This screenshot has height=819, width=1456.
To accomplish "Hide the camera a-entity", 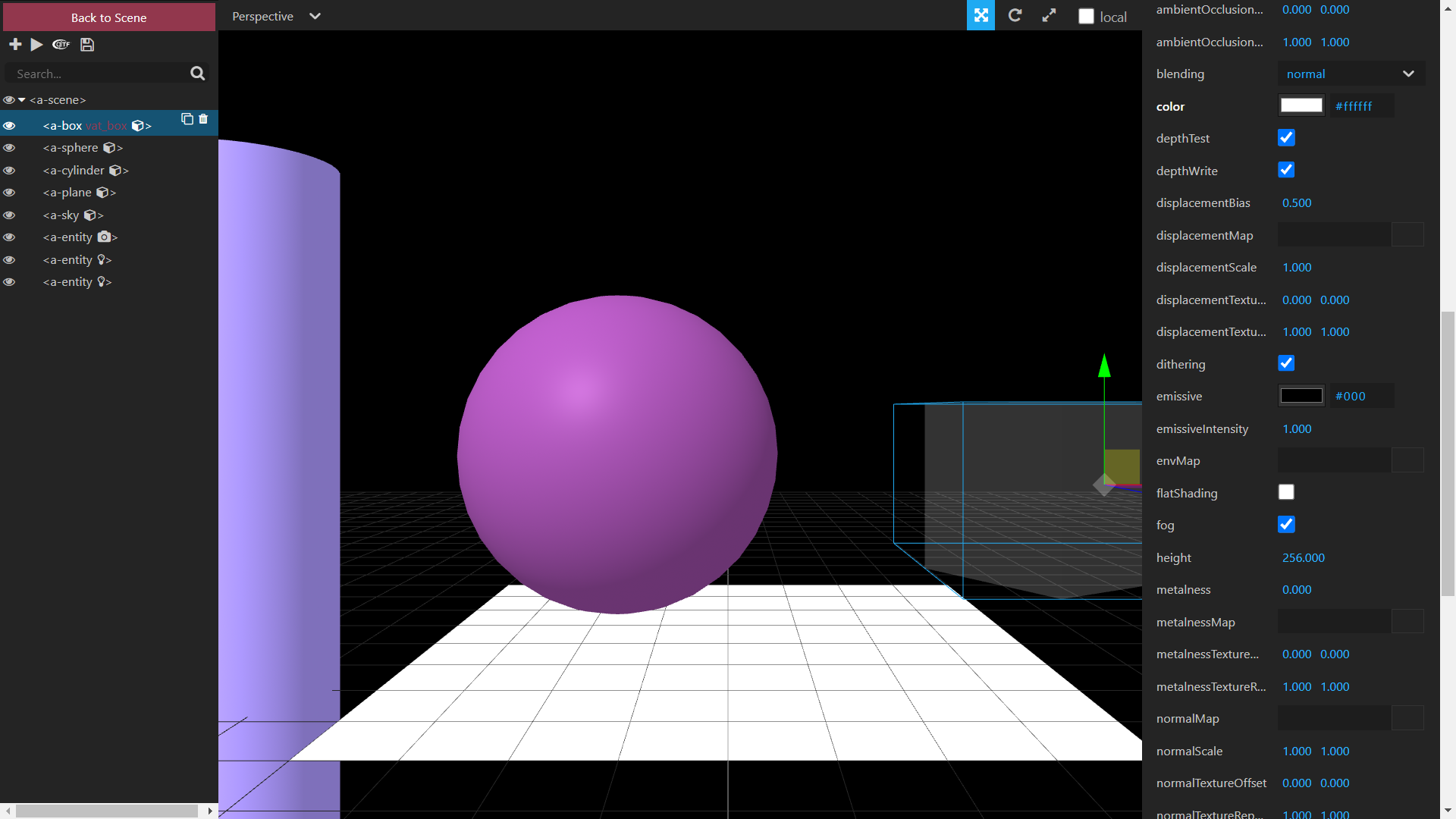I will (9, 237).
